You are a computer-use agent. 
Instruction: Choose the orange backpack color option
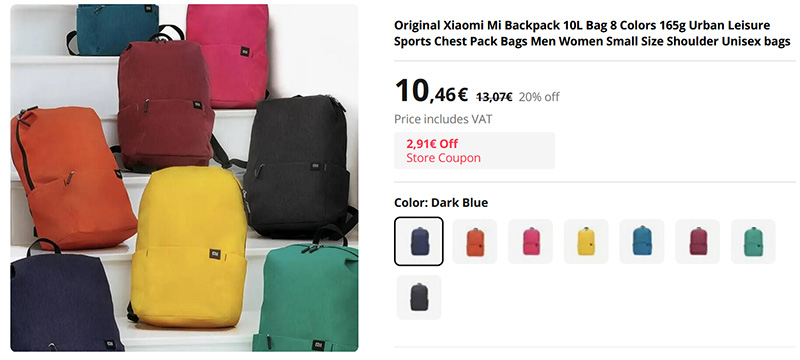(474, 241)
